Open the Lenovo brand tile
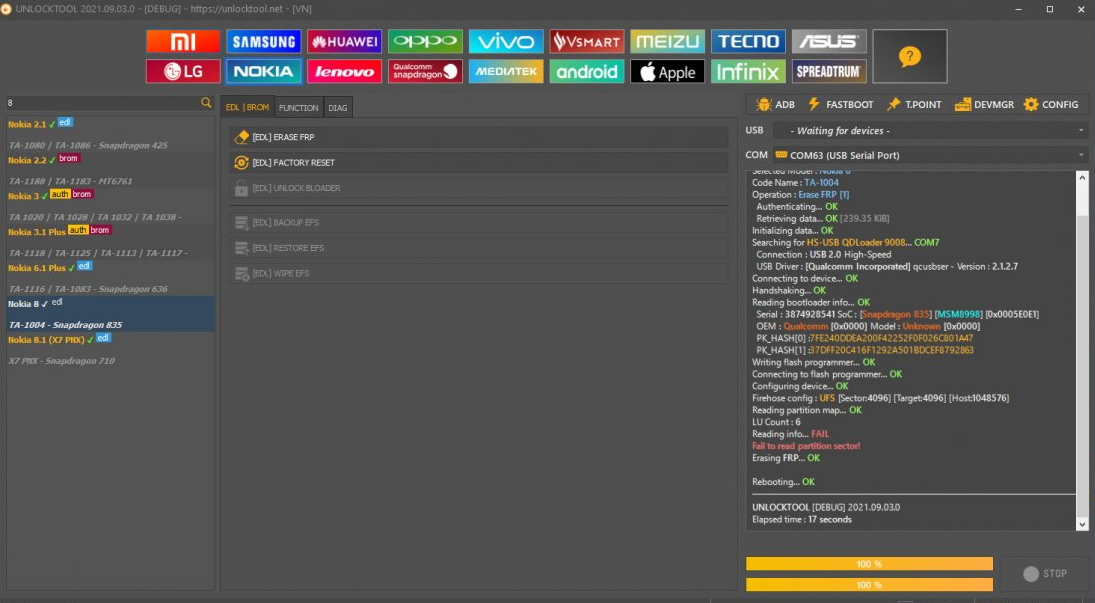The height and width of the screenshot is (603, 1095). 344,71
